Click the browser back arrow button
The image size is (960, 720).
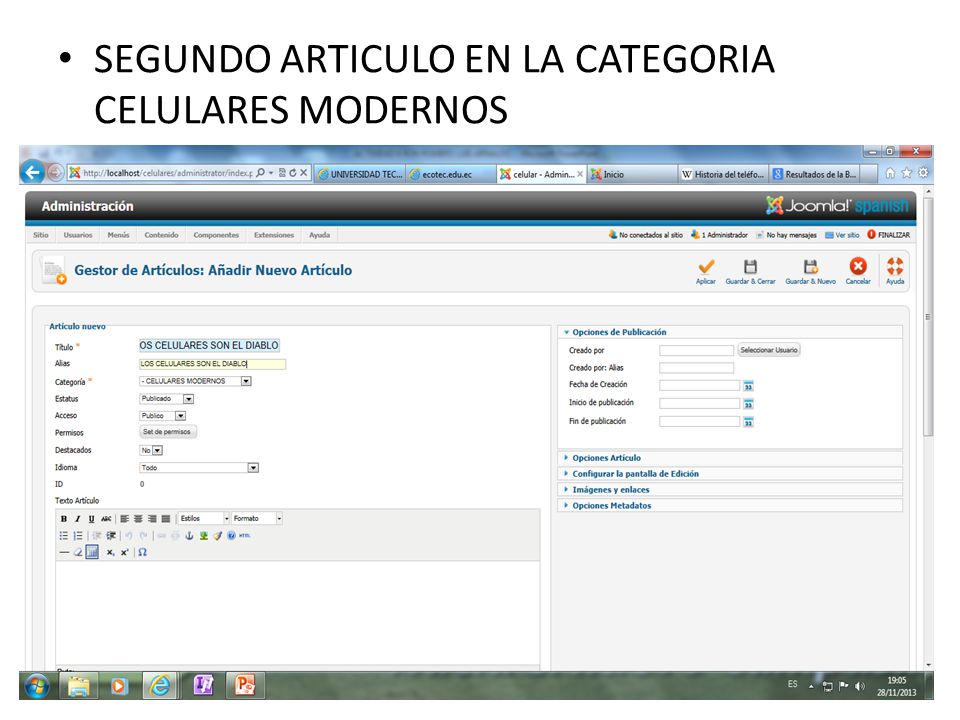point(32,173)
